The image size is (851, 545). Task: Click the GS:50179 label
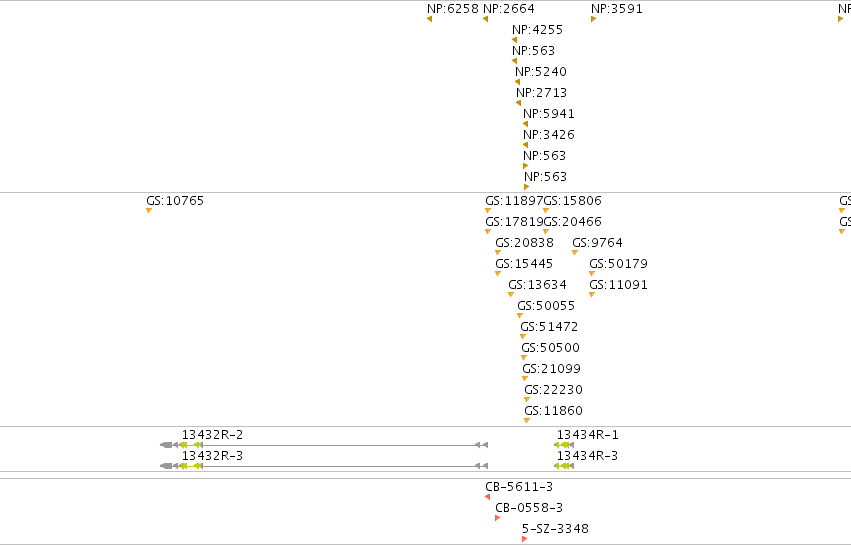(x=619, y=264)
